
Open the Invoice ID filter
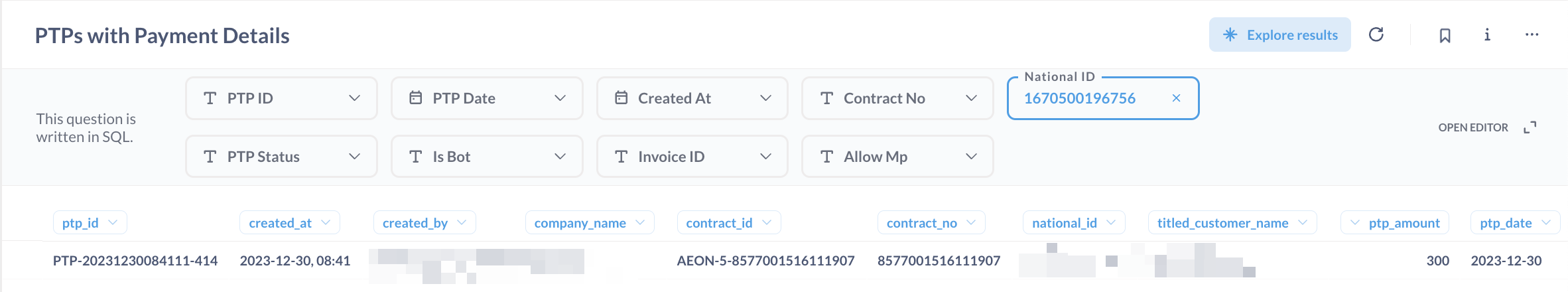(x=692, y=157)
